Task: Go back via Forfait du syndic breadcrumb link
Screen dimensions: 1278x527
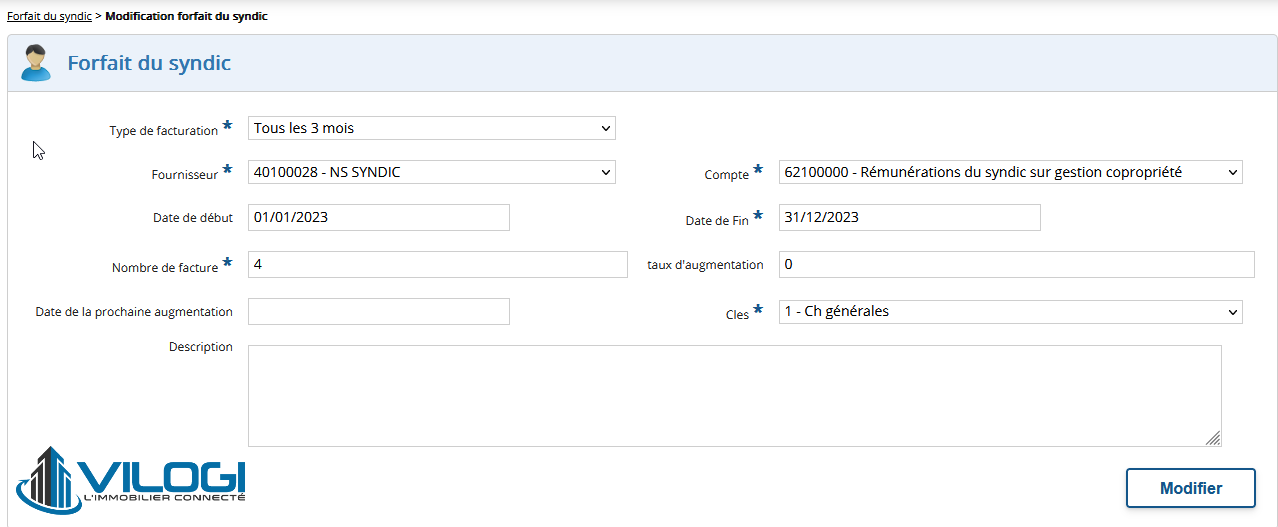Action: click(49, 16)
